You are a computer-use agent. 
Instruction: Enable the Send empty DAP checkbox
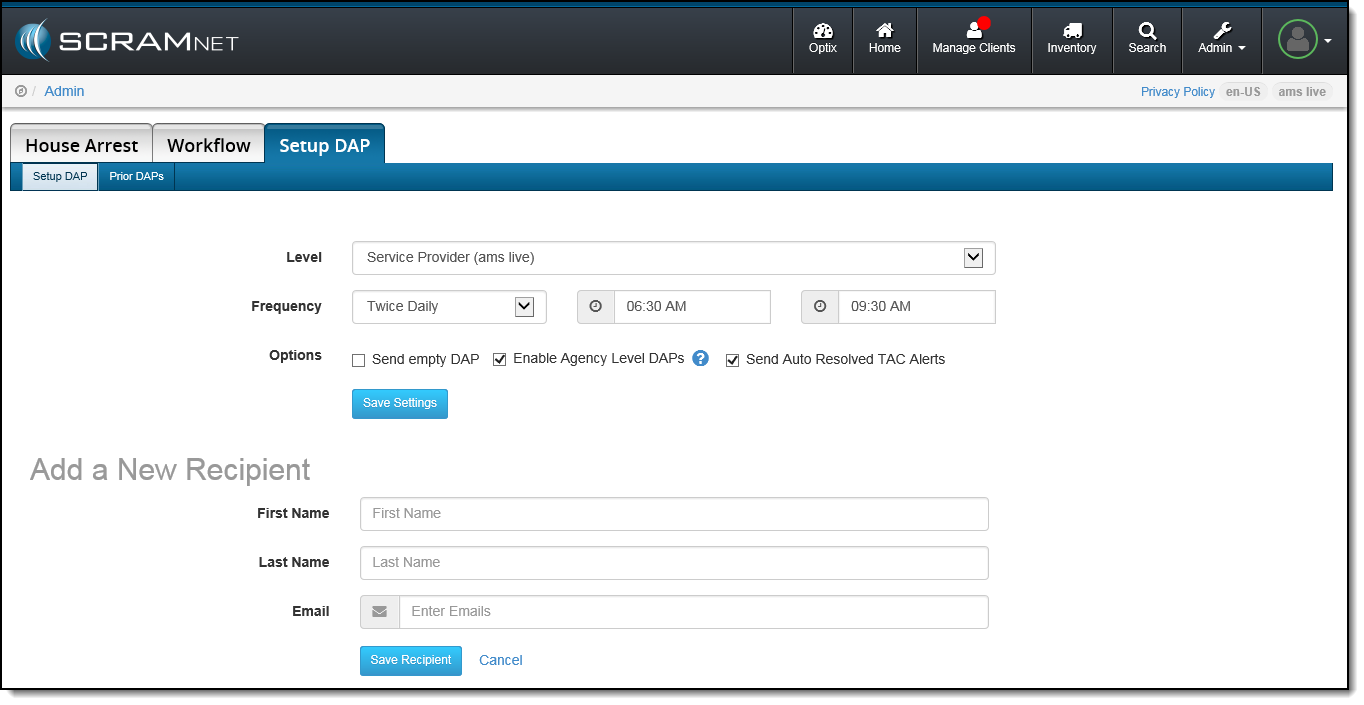click(x=359, y=360)
